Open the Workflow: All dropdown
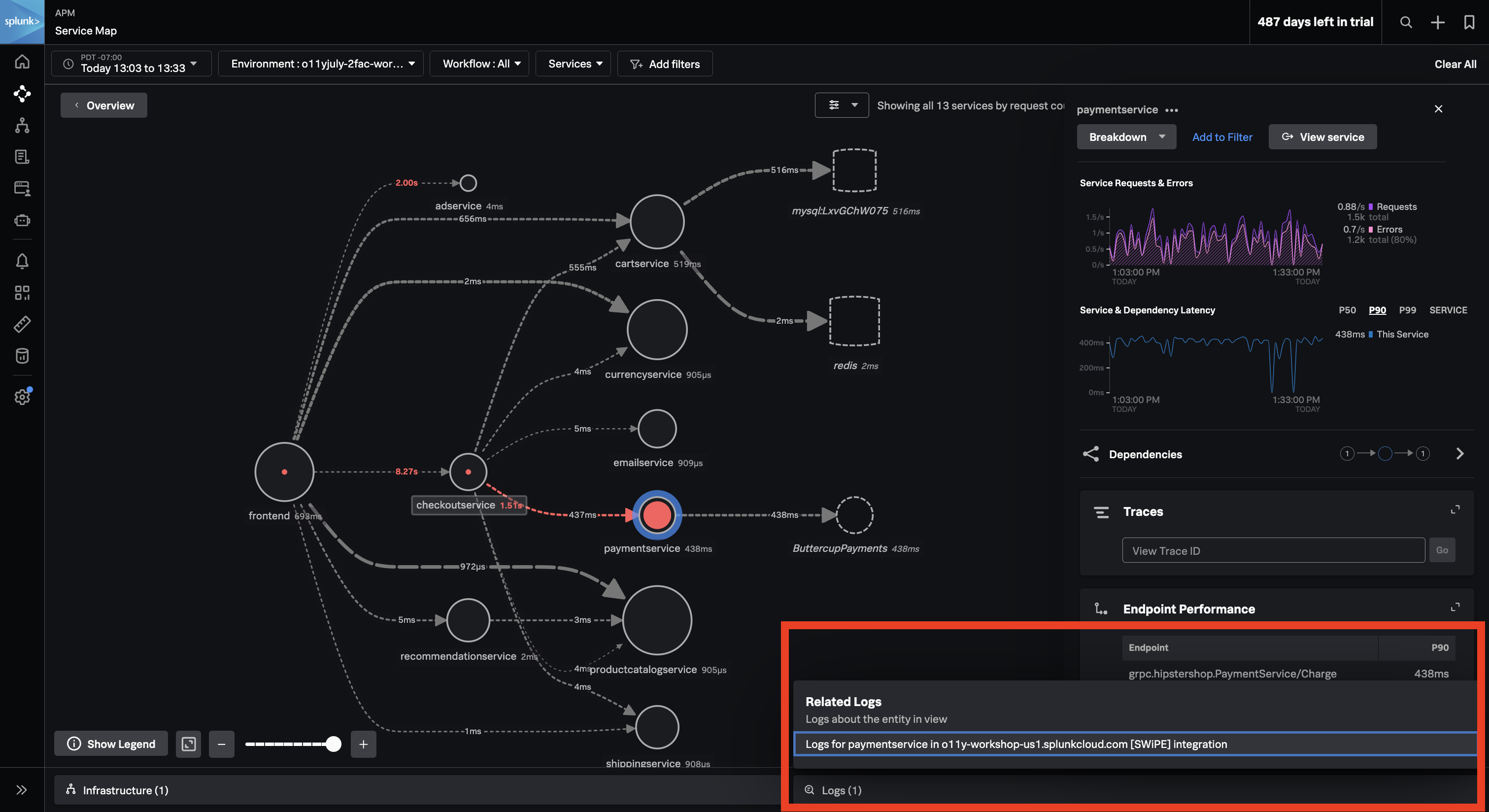The image size is (1489, 812). pyautogui.click(x=479, y=64)
